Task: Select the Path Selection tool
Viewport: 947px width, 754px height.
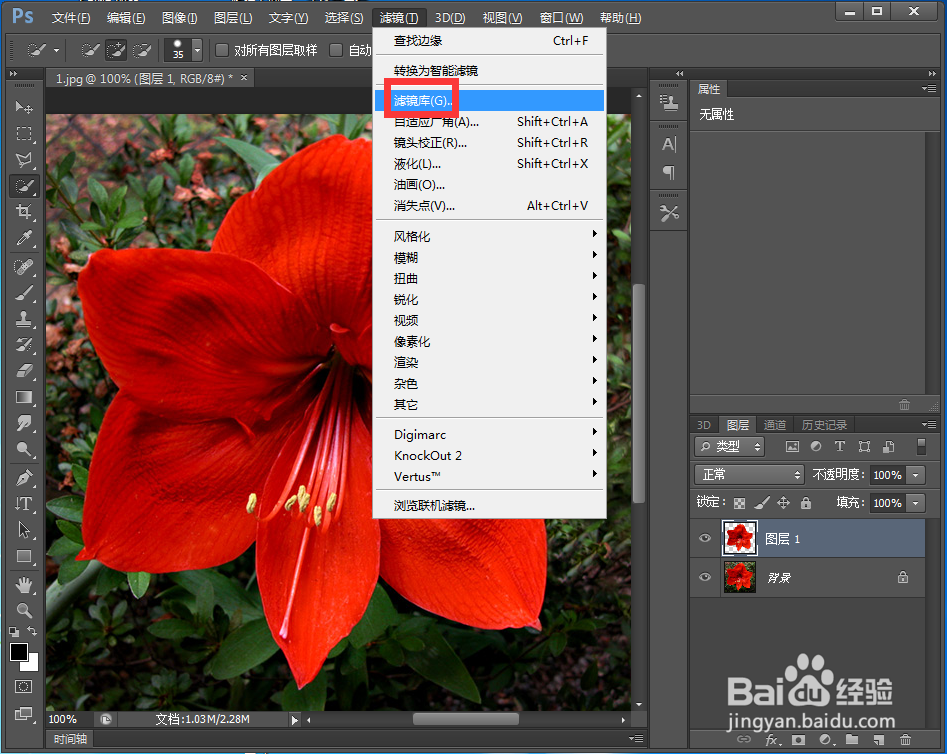Action: click(24, 530)
